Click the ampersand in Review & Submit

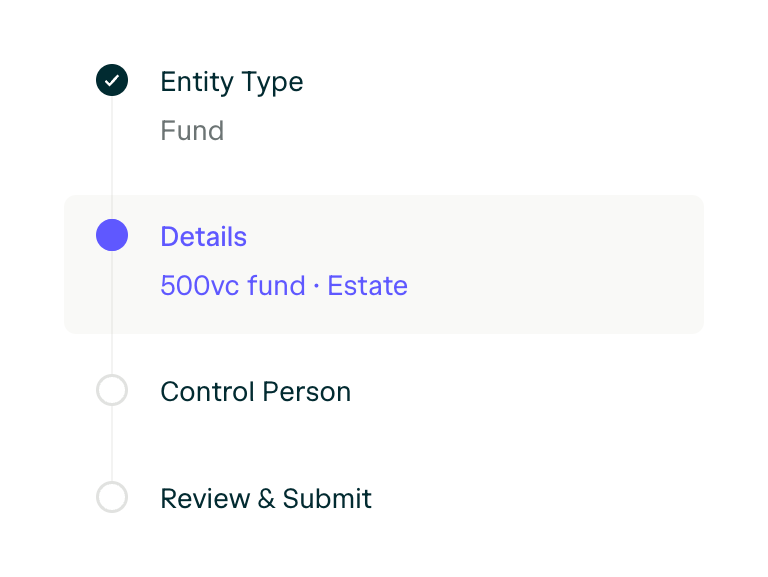tap(266, 499)
